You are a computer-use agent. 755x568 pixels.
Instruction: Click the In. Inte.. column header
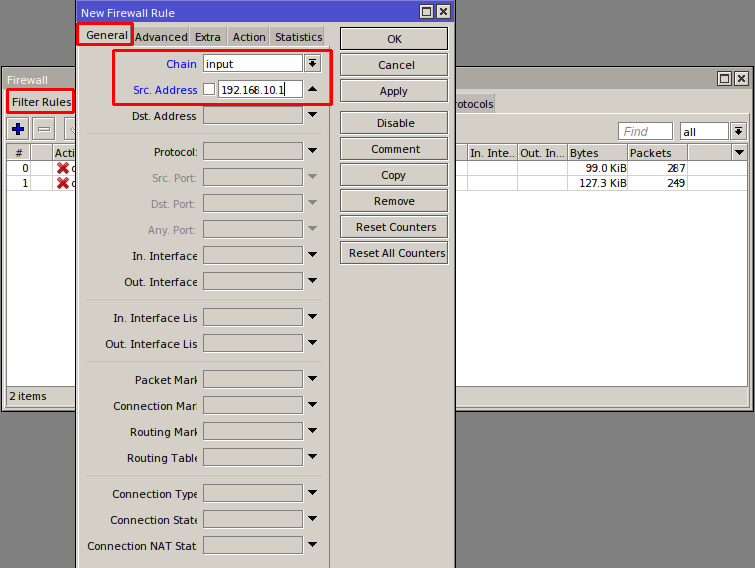(492, 153)
